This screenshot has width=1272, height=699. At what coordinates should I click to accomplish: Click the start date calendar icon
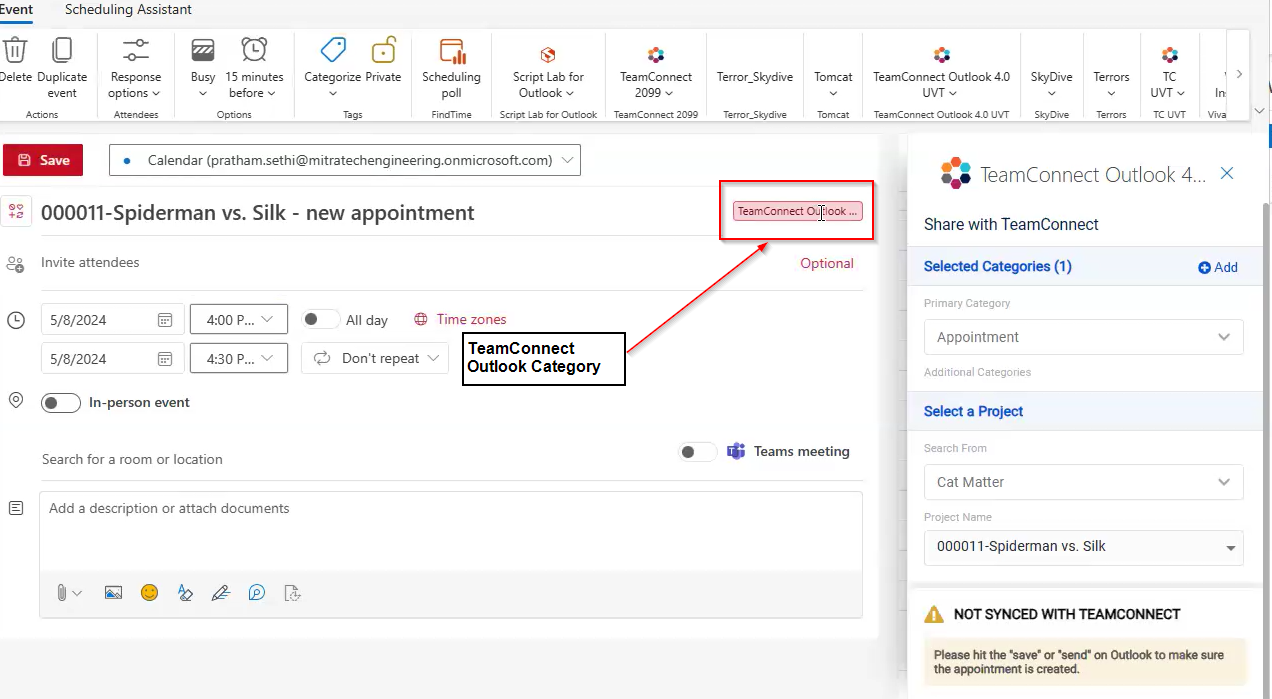click(x=165, y=320)
